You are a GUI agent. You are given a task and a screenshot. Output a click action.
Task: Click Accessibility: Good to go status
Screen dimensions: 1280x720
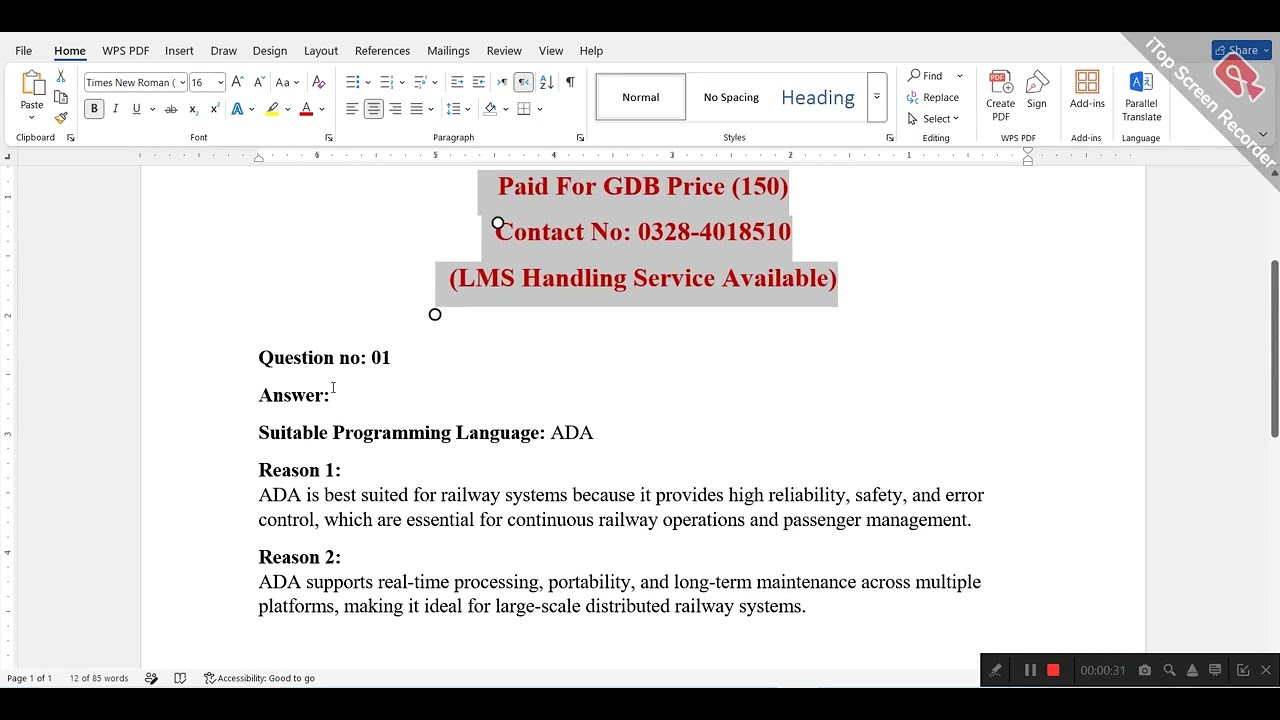coord(259,678)
